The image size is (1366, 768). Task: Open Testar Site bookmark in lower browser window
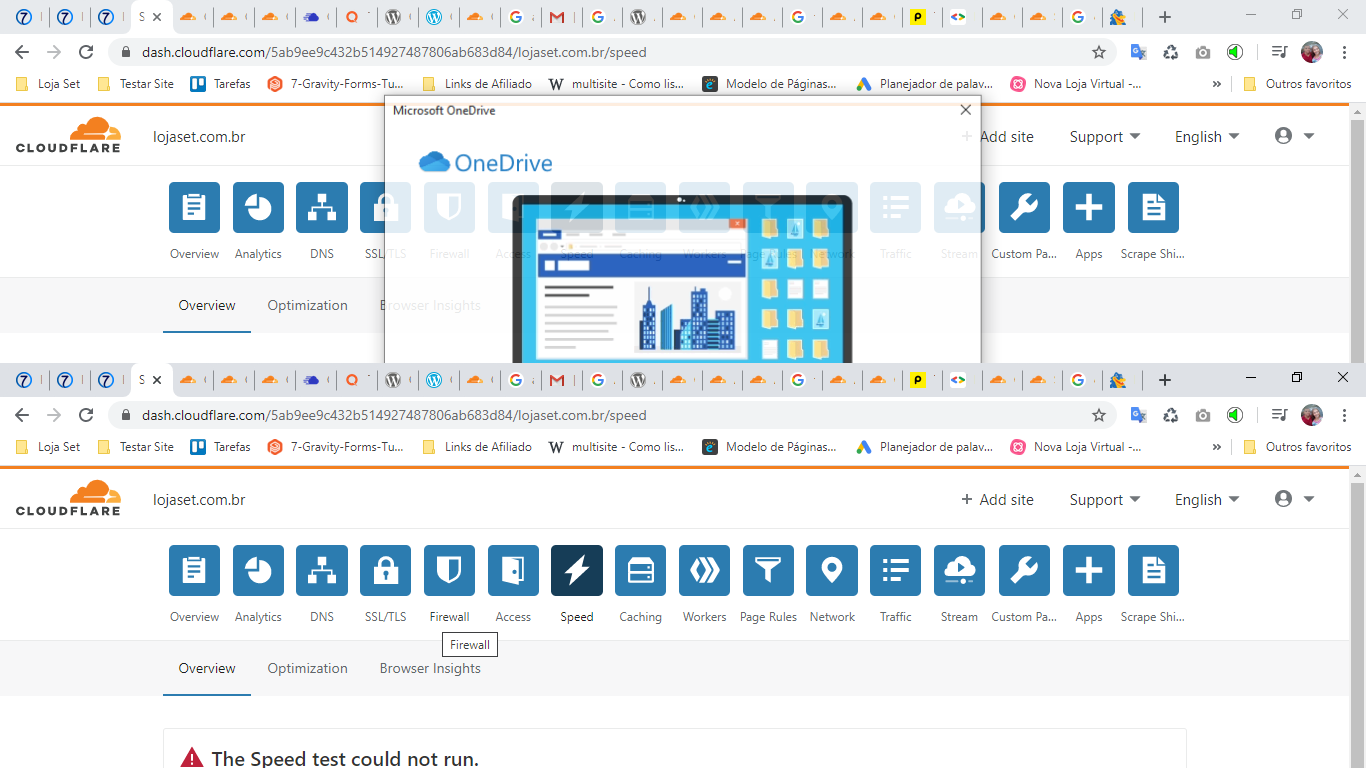coord(136,447)
